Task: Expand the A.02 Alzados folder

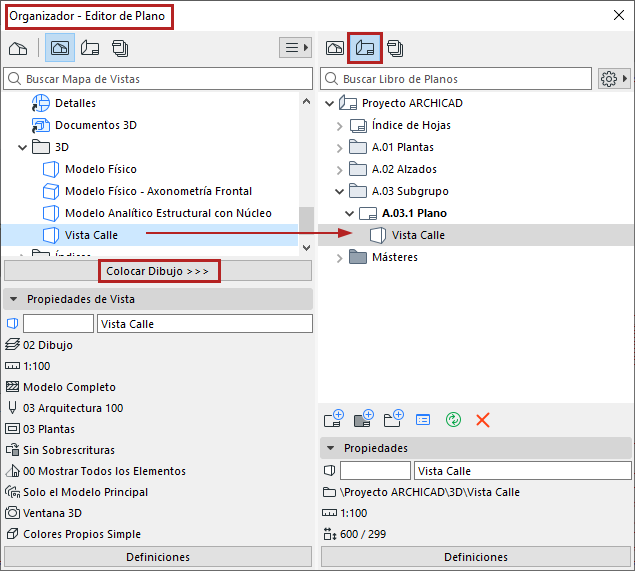Action: pos(339,170)
